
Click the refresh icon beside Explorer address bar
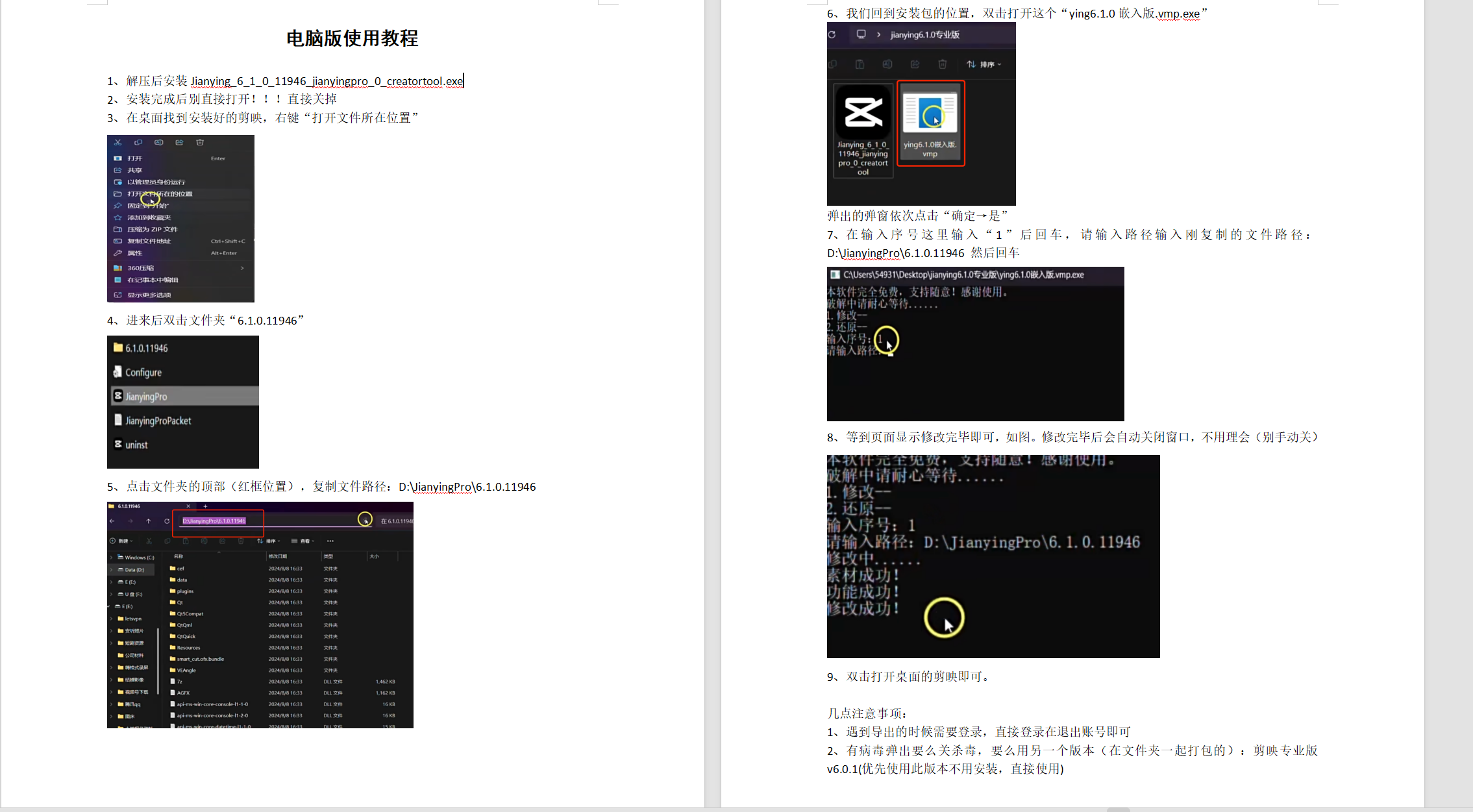pyautogui.click(x=167, y=521)
